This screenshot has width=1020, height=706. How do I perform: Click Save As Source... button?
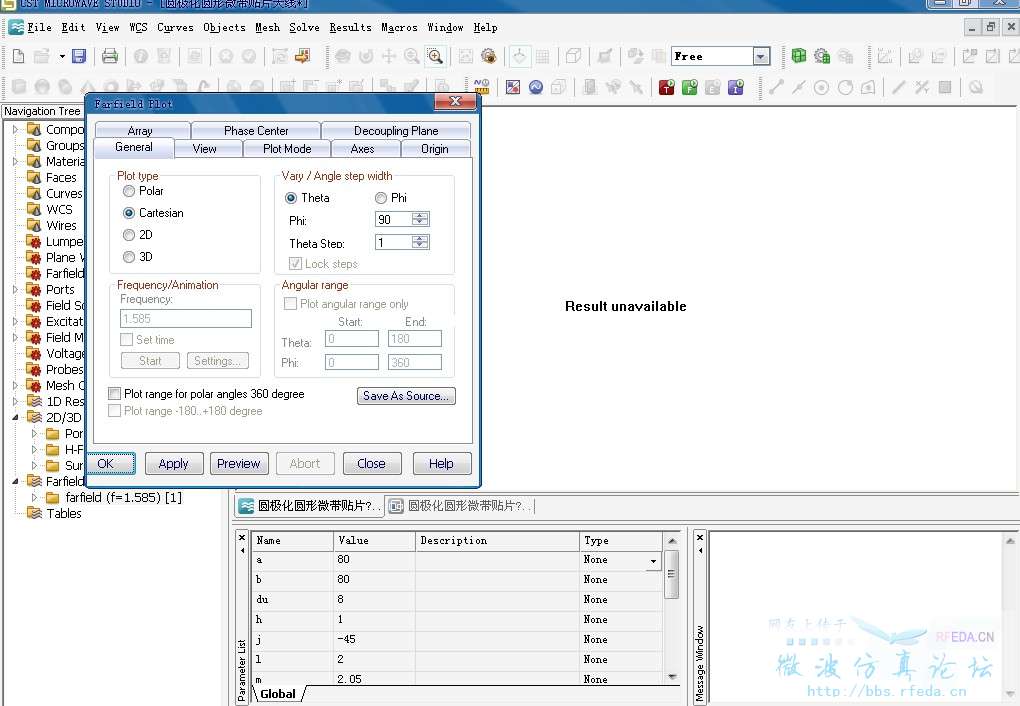click(x=406, y=396)
